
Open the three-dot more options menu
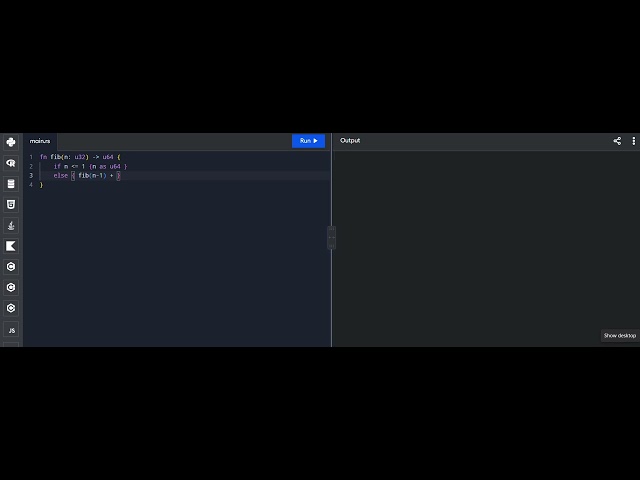tap(633, 141)
